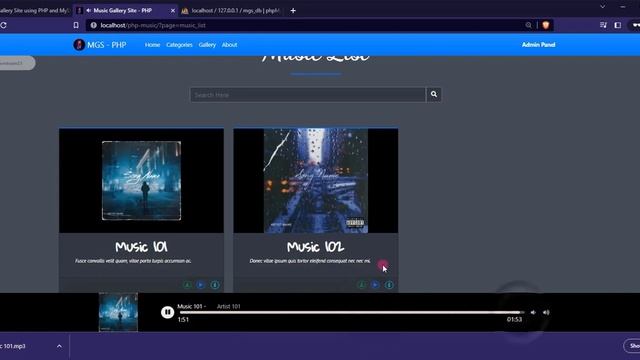Click the Music 101 description text
The width and height of the screenshot is (640, 360).
click(133, 261)
